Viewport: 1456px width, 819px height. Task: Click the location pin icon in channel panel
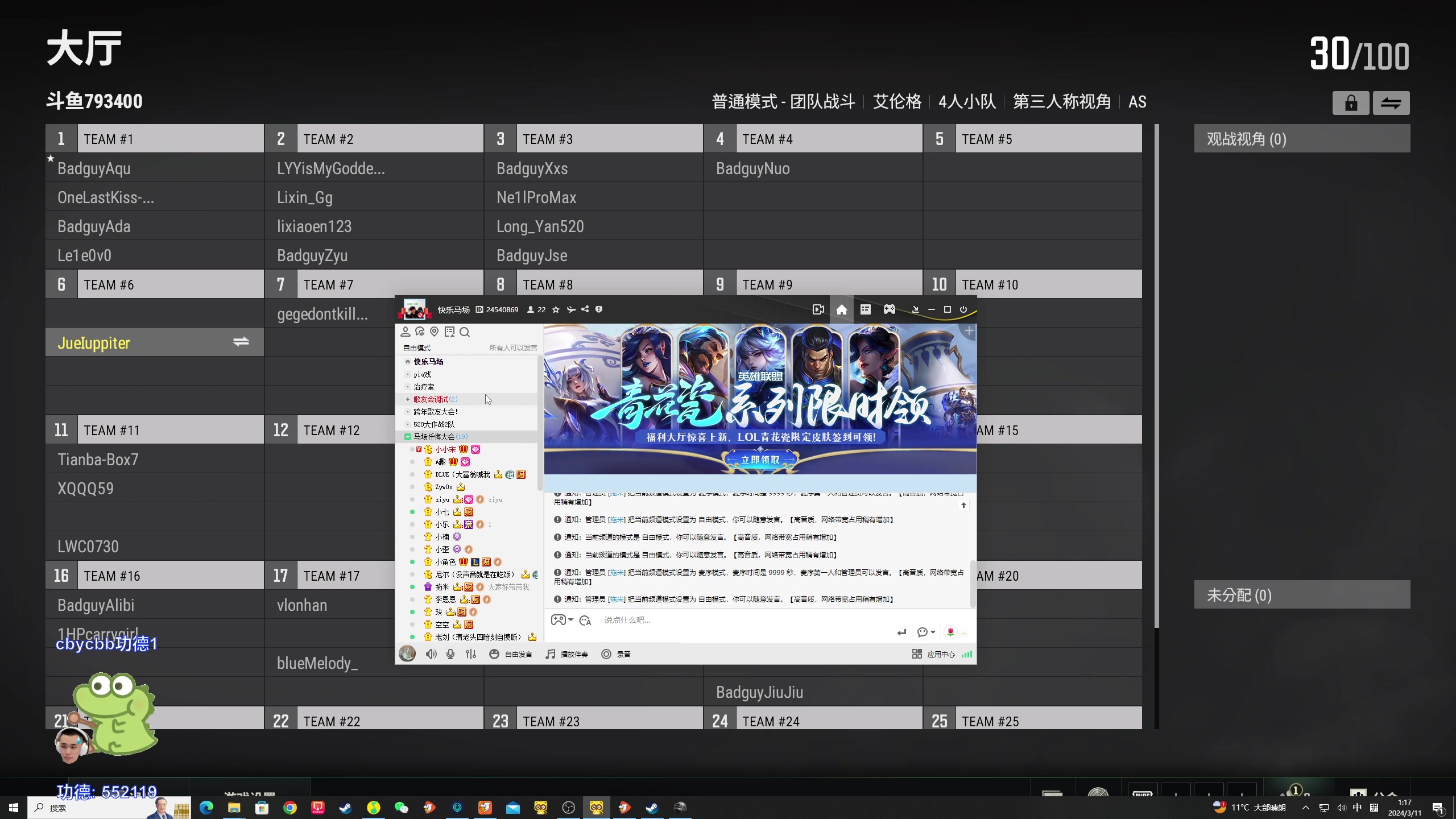pyautogui.click(x=435, y=332)
